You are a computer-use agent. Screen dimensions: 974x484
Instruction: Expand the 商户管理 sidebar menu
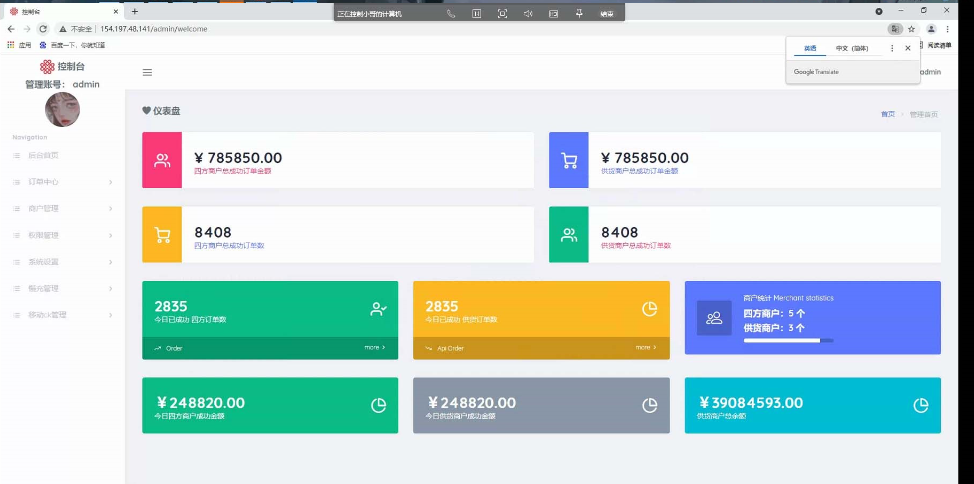[62, 209]
